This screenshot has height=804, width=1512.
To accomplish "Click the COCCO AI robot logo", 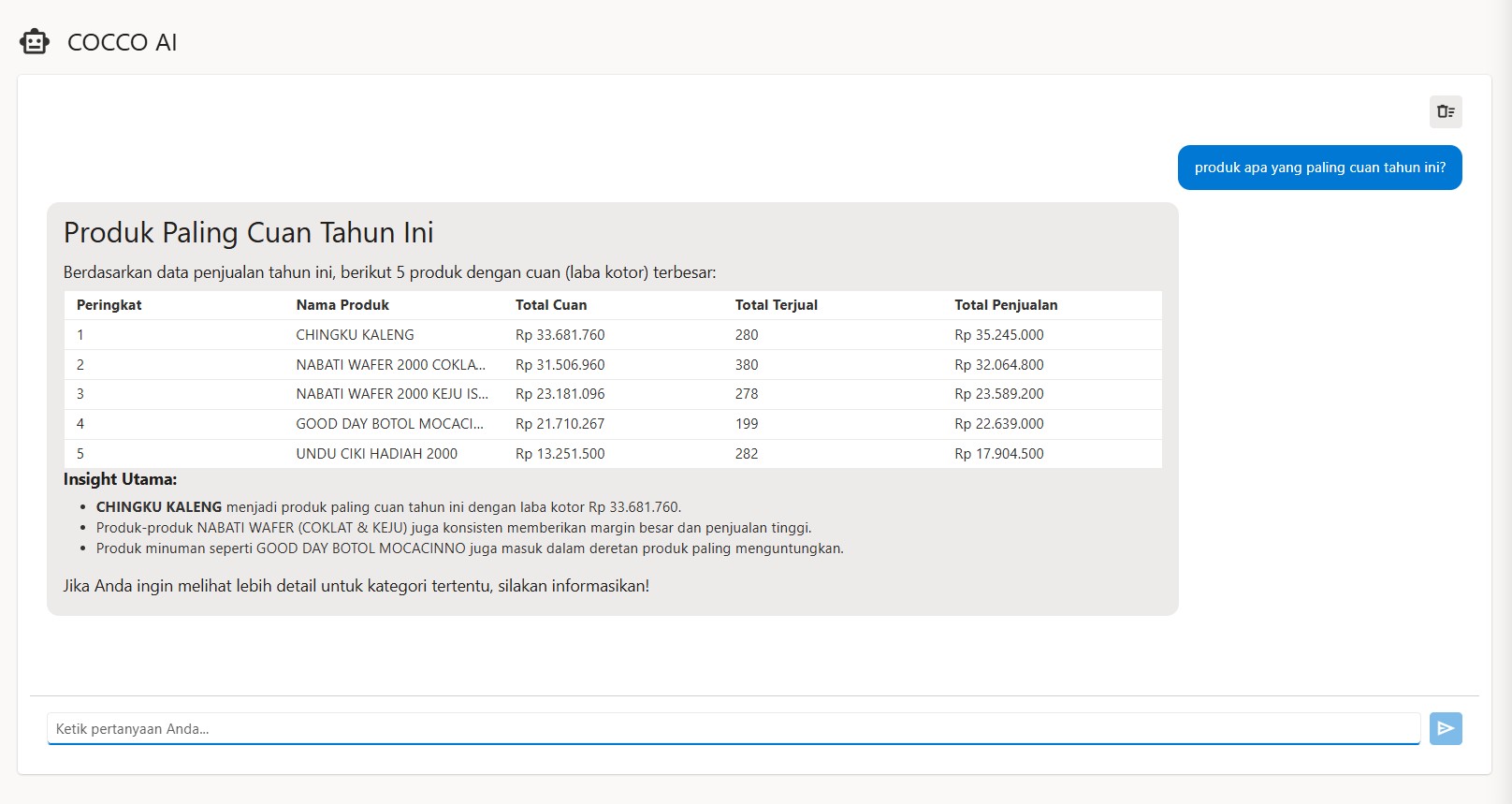I will click(x=35, y=42).
